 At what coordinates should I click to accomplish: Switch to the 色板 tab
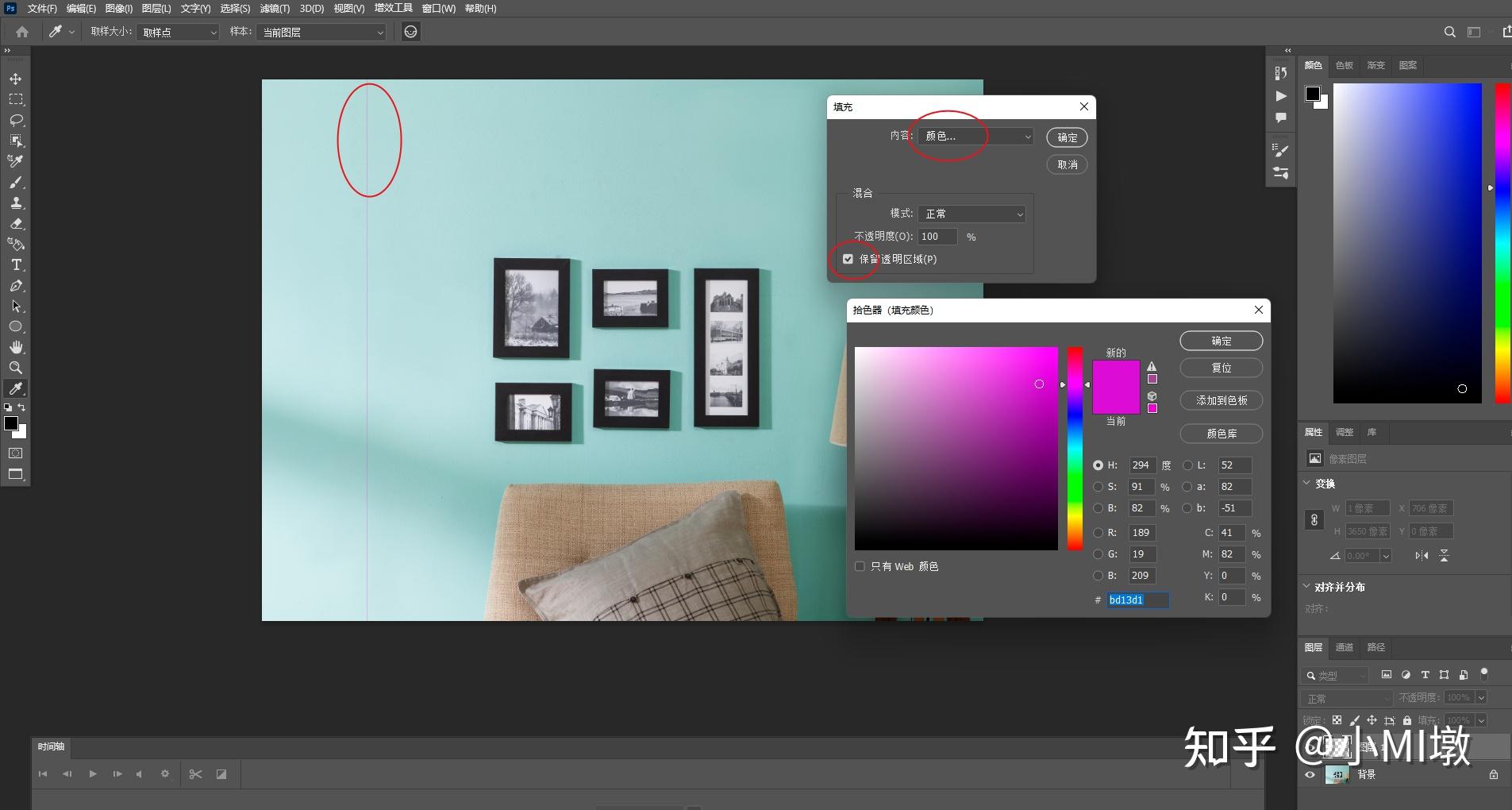coord(1345,65)
